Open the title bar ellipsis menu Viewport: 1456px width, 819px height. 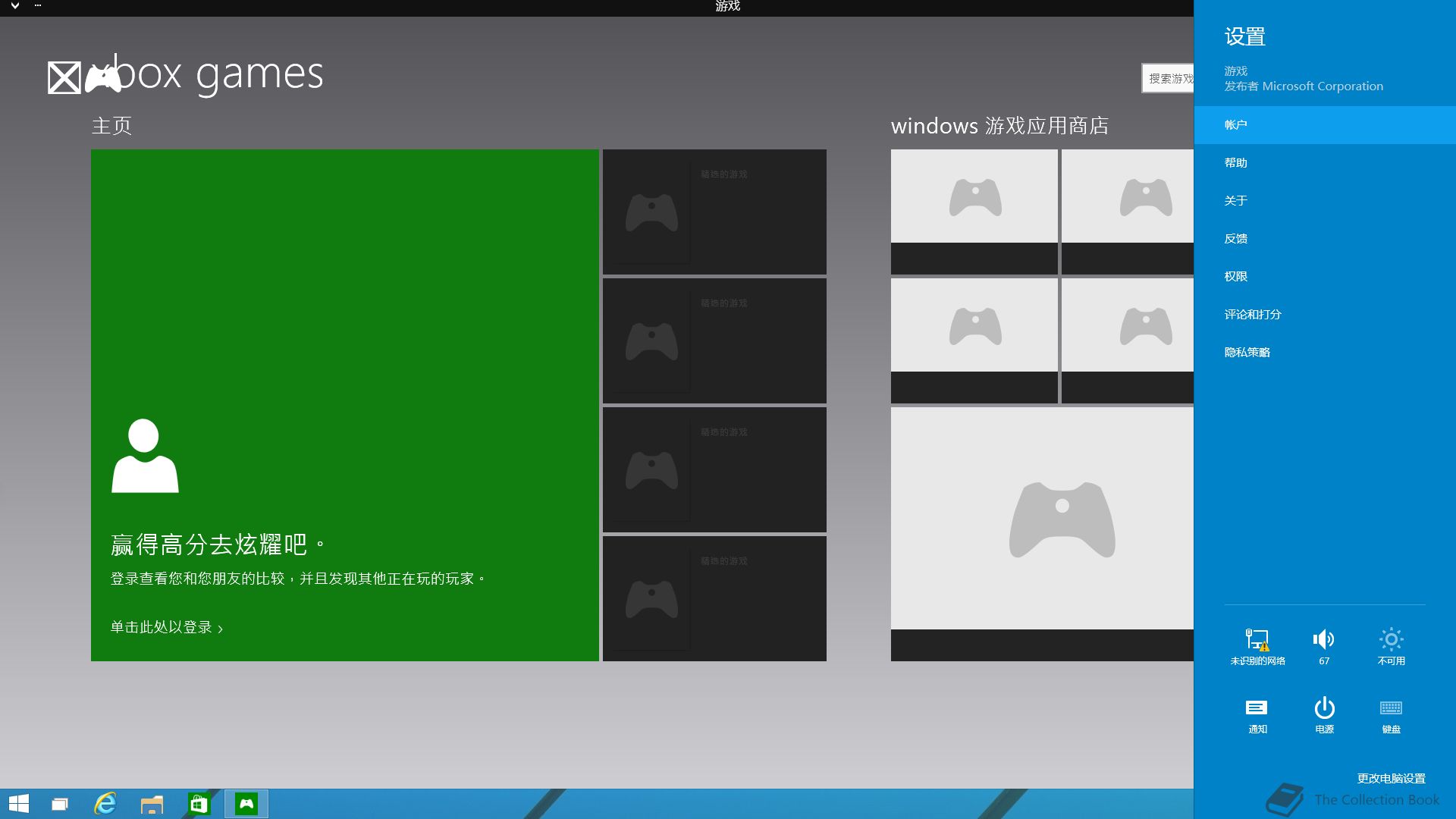(38, 6)
